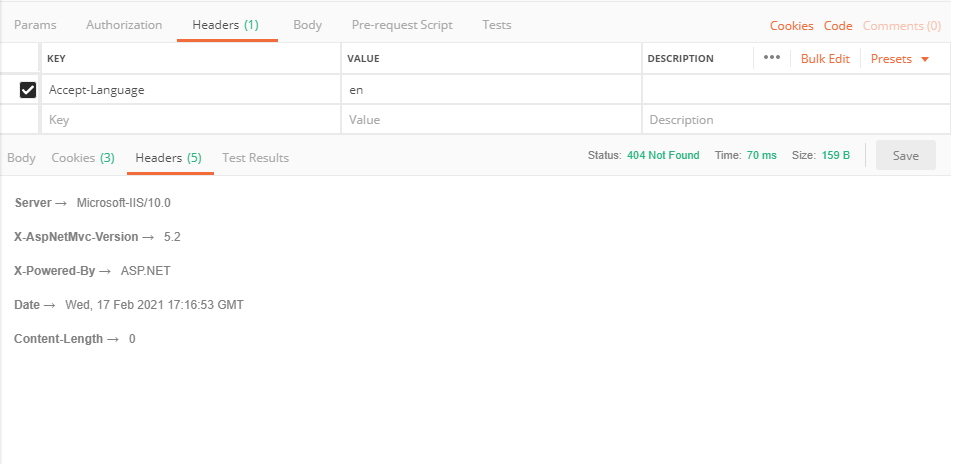This screenshot has width=954, height=464.
Task: Open Comments (0) link
Action: (901, 26)
